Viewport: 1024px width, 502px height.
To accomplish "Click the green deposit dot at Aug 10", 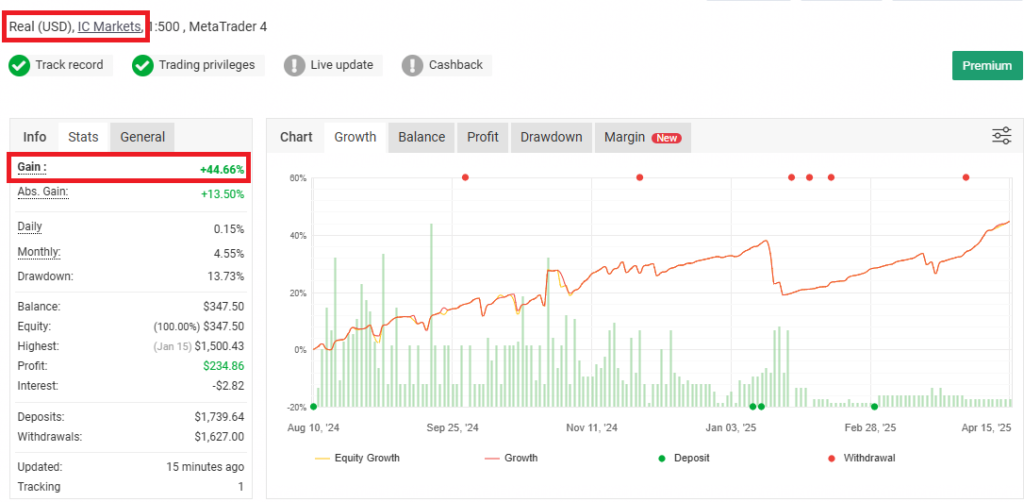I will (314, 406).
